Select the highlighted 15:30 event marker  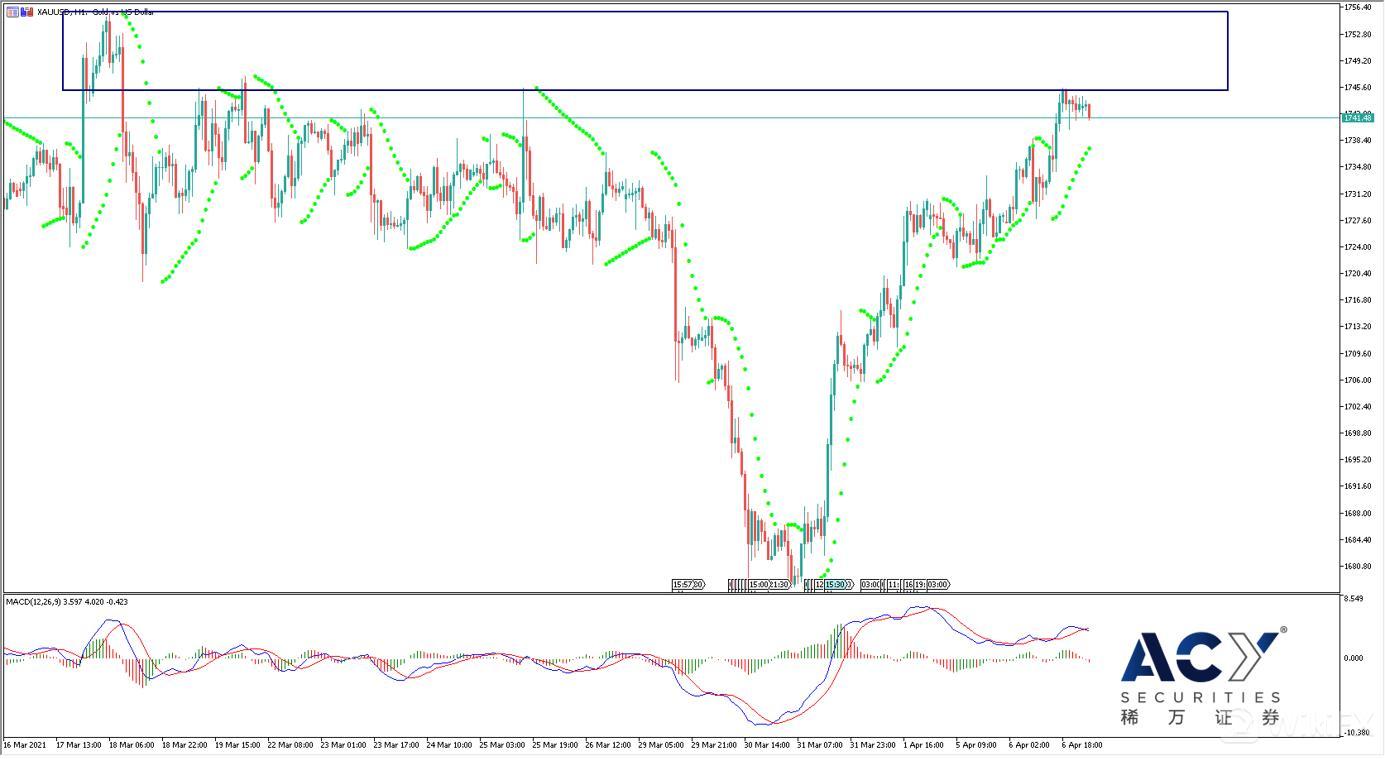(836, 584)
